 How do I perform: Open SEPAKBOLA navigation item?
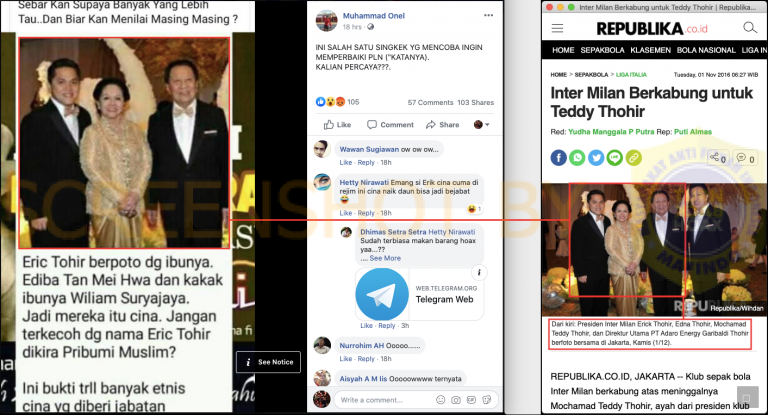pos(602,50)
